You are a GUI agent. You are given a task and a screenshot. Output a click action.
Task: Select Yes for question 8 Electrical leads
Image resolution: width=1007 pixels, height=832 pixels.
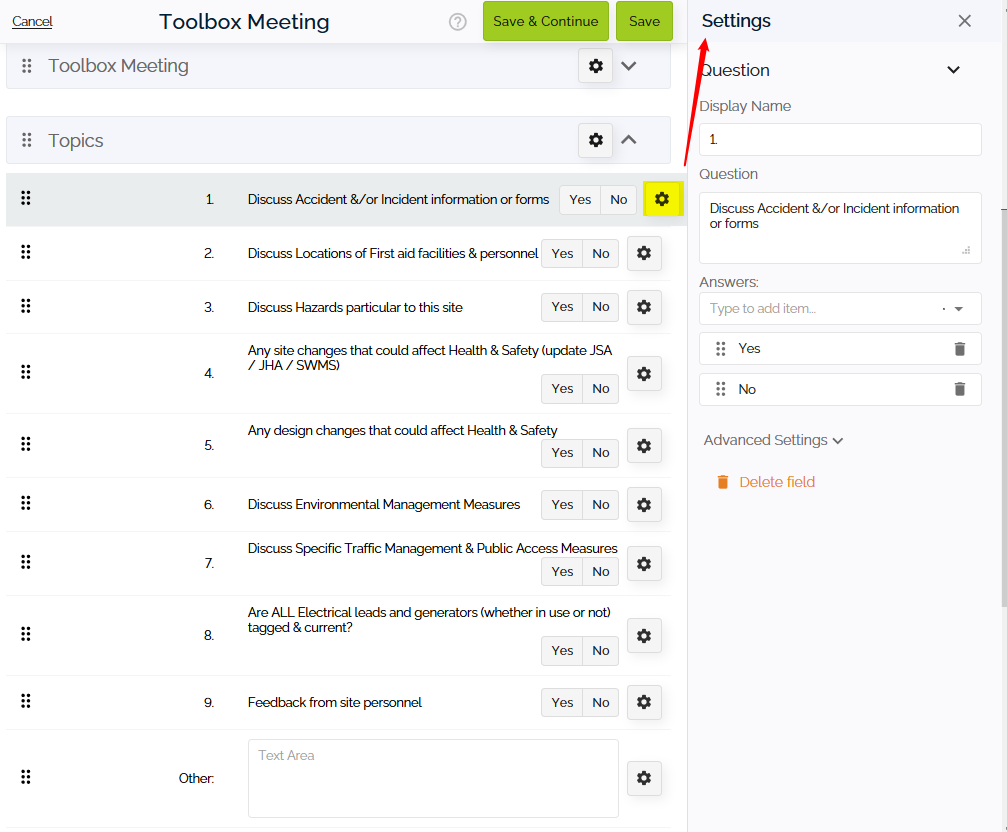point(562,651)
